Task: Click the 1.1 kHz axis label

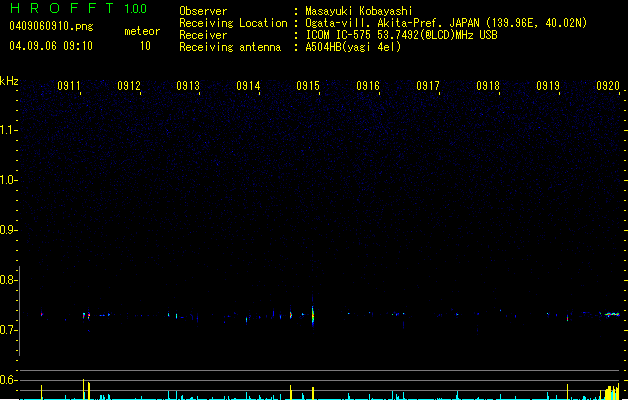Action: (8, 130)
